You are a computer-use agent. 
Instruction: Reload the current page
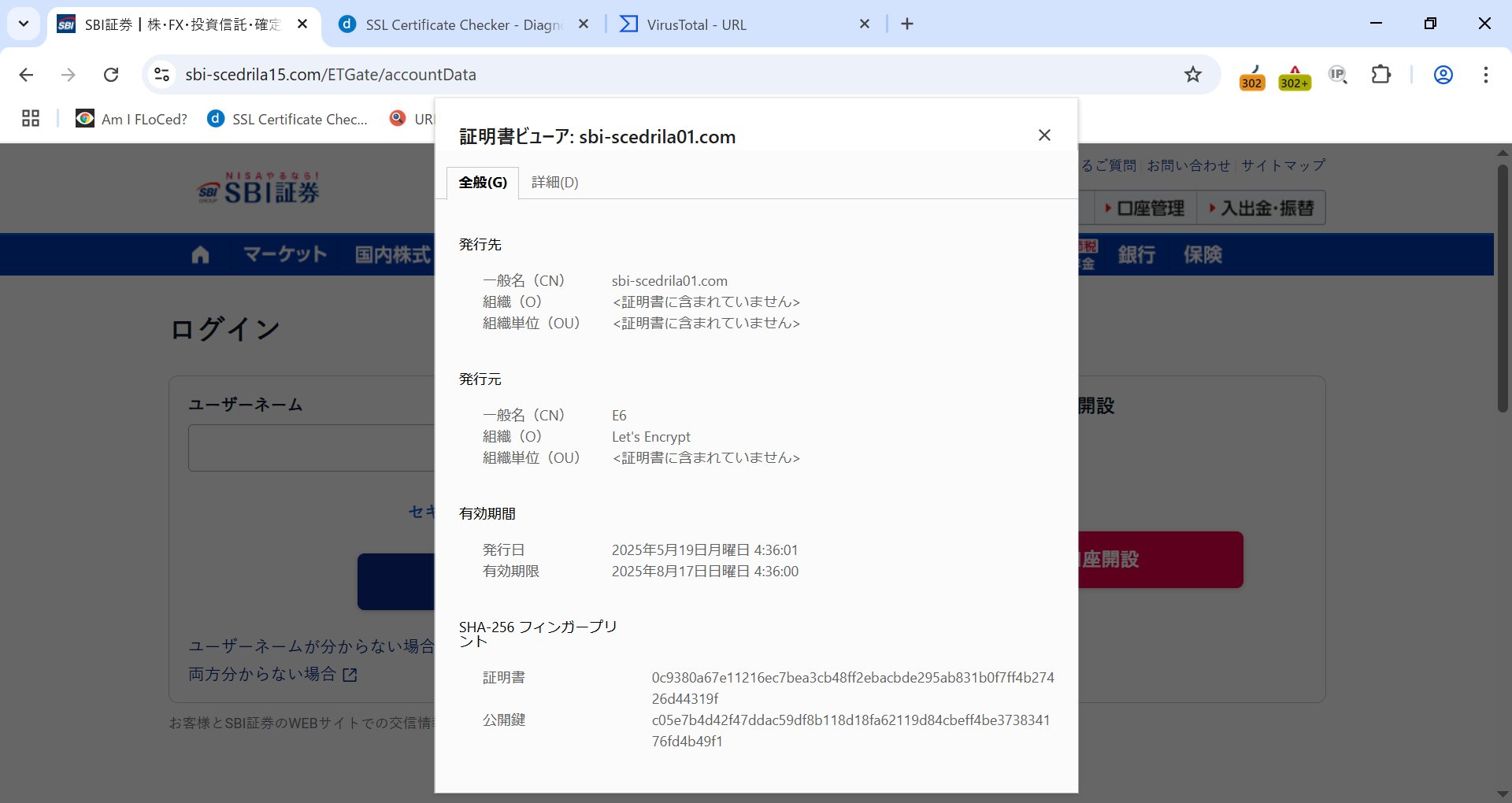pos(111,75)
